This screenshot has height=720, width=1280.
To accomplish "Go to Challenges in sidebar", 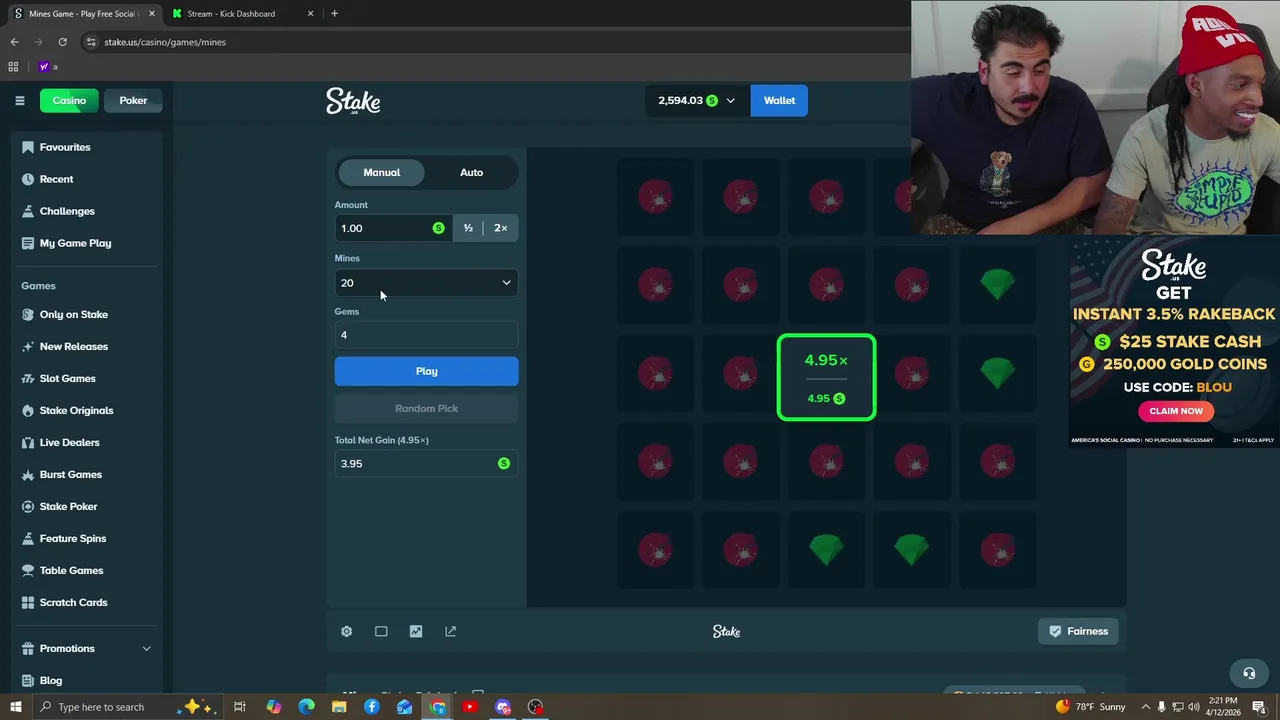I will (67, 211).
